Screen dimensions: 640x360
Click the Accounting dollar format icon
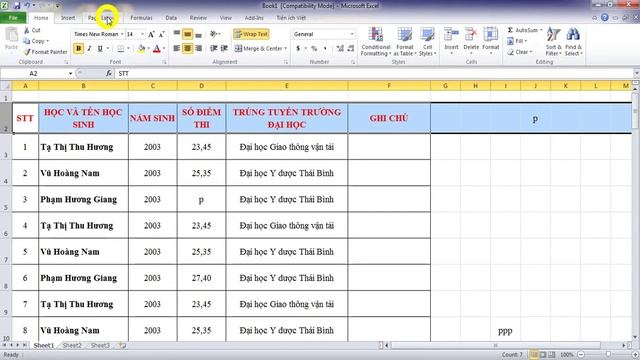click(x=298, y=49)
